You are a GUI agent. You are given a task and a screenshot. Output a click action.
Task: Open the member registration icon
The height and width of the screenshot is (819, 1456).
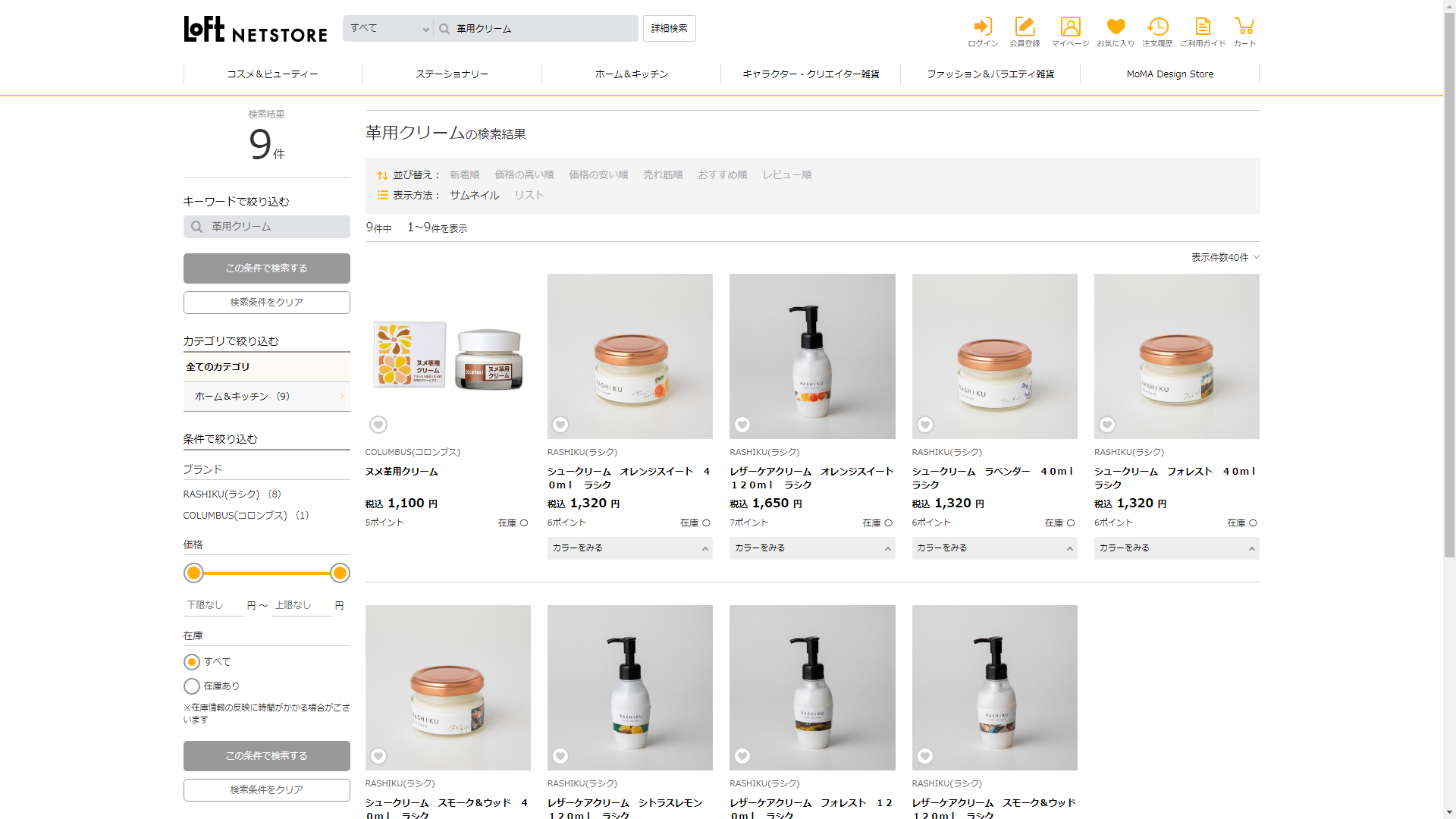click(x=1025, y=27)
